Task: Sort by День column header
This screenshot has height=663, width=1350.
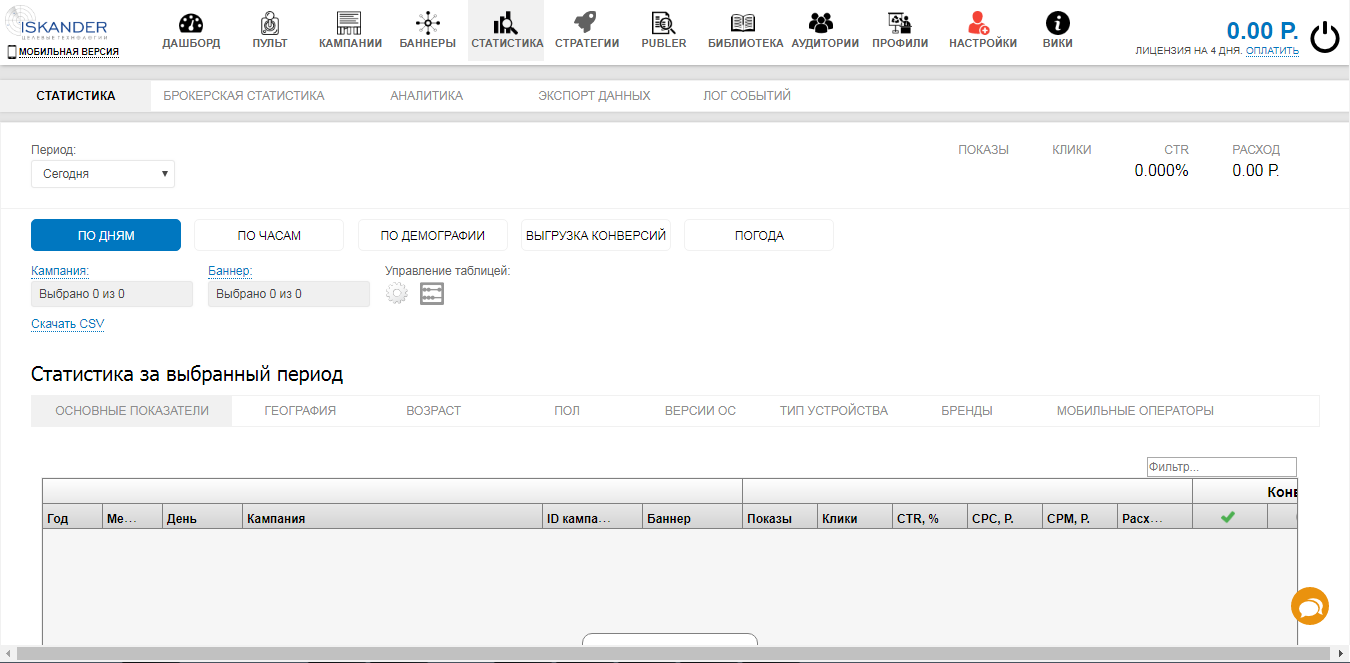Action: click(x=202, y=517)
